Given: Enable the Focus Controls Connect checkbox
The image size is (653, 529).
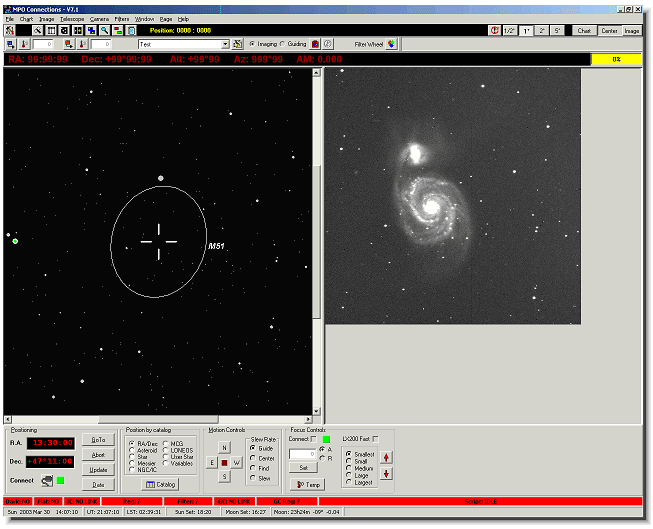Looking at the screenshot, I should 314,439.
